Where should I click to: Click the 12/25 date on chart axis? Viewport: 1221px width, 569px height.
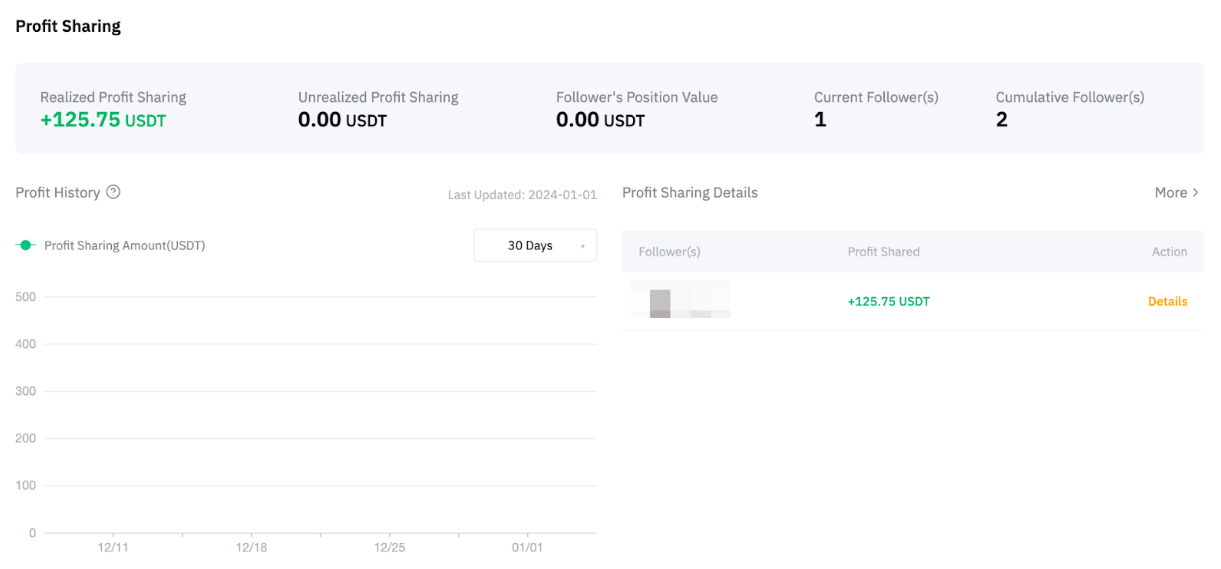389,548
